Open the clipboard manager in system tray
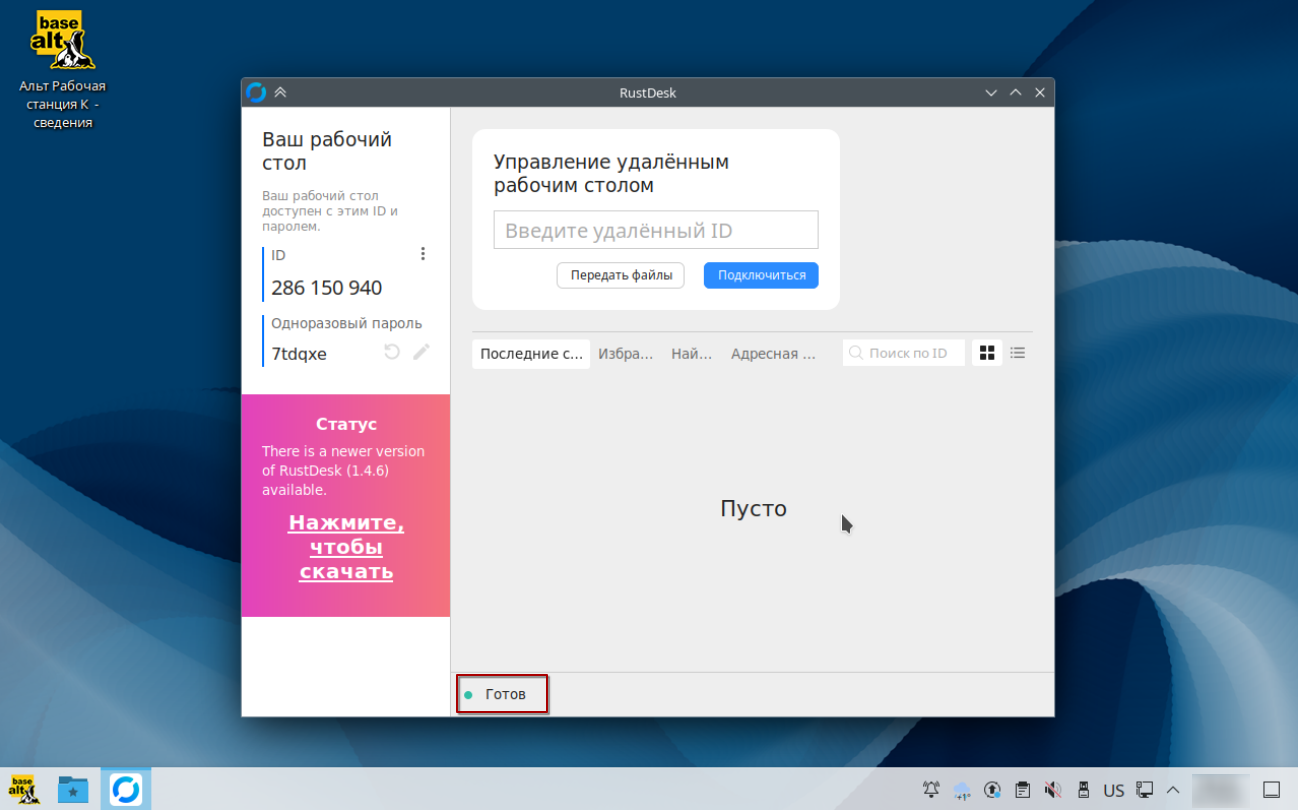Image resolution: width=1298 pixels, height=810 pixels. [x=1023, y=789]
